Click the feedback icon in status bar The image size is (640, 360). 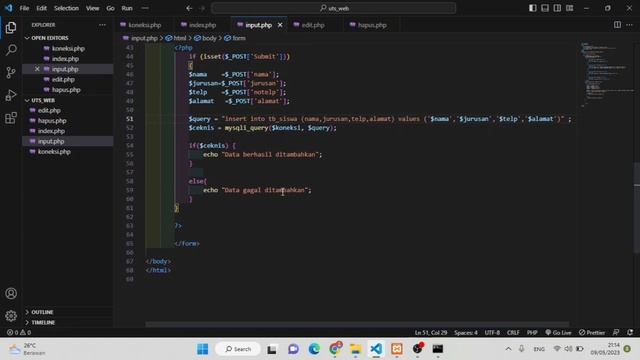(616, 332)
